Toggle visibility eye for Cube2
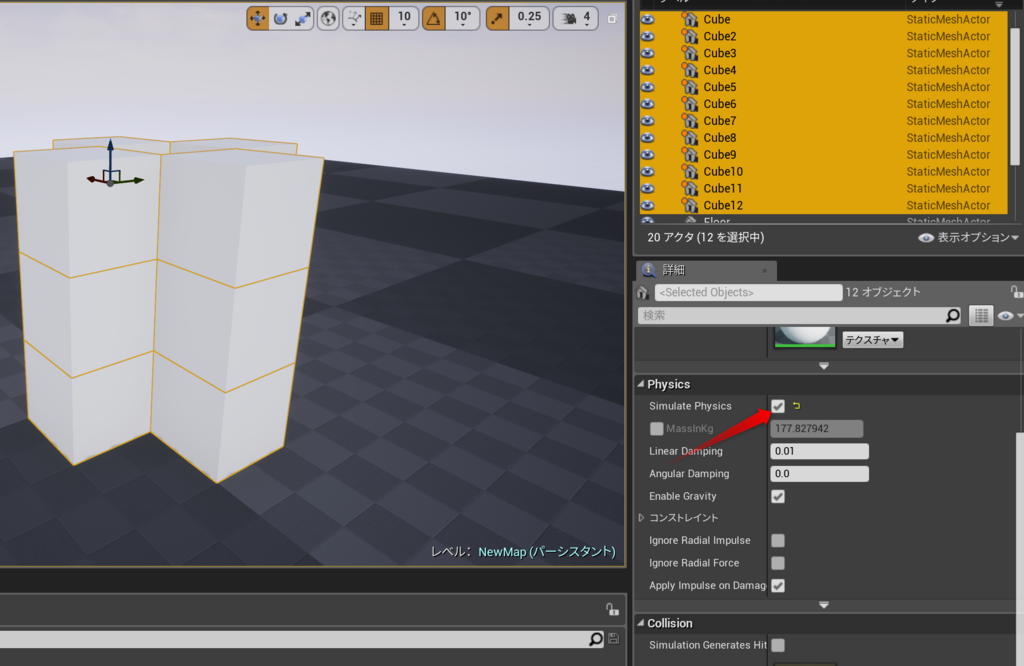The width and height of the screenshot is (1024, 666). [x=647, y=37]
